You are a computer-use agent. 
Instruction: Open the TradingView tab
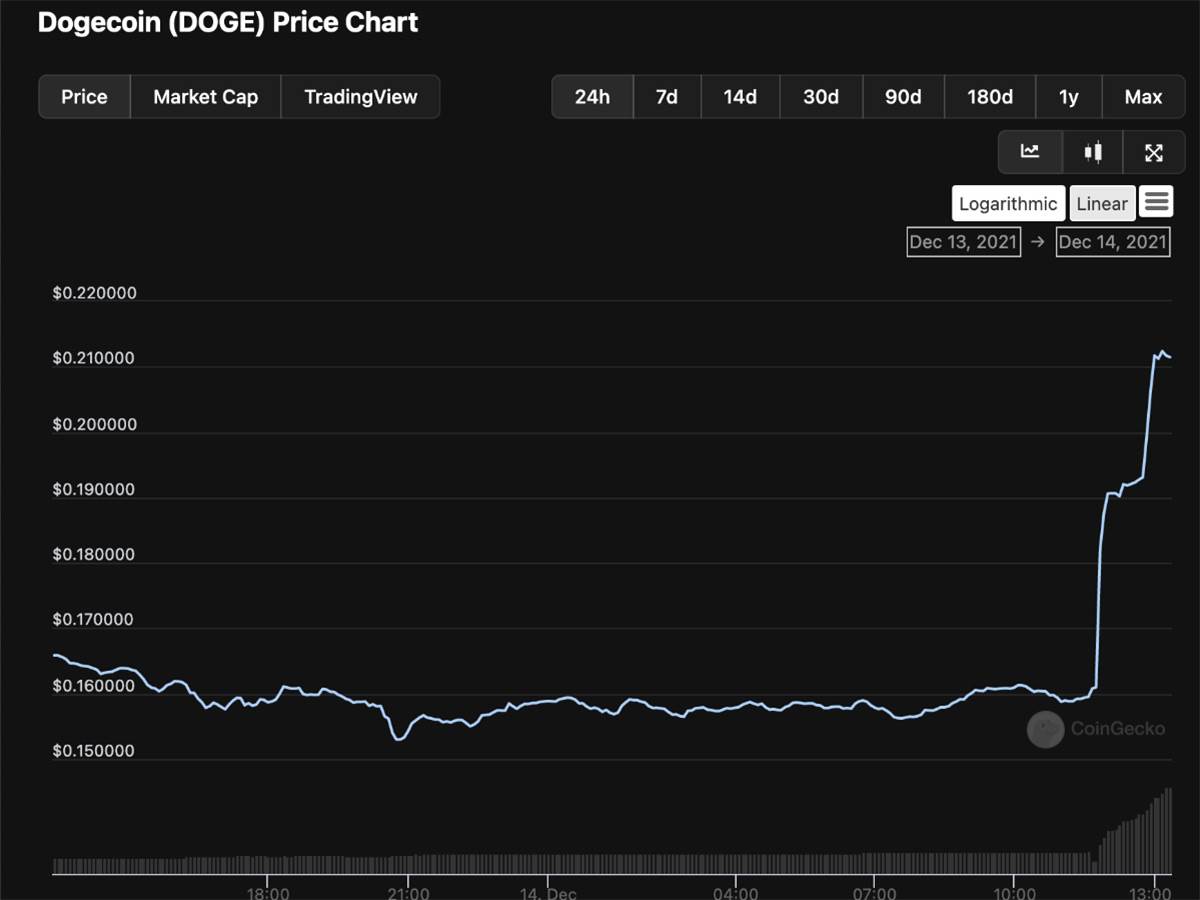360,96
